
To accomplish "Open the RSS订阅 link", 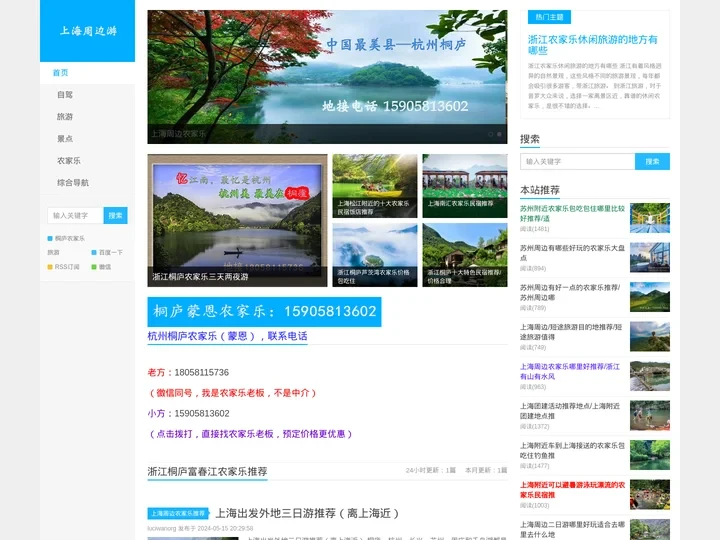I will (67, 267).
